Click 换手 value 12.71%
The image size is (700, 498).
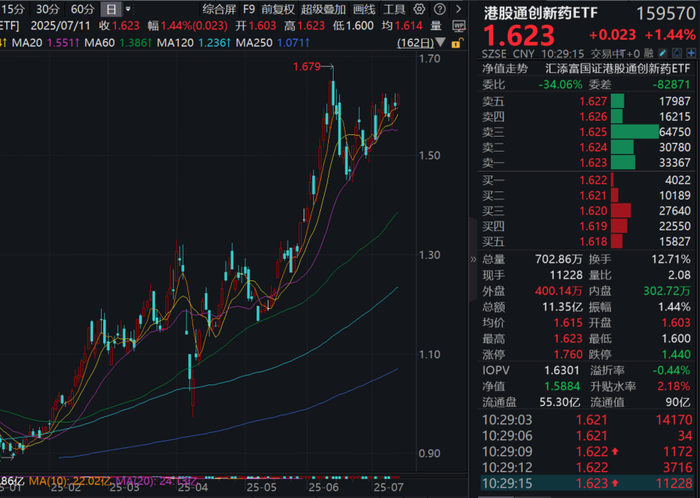[671, 259]
